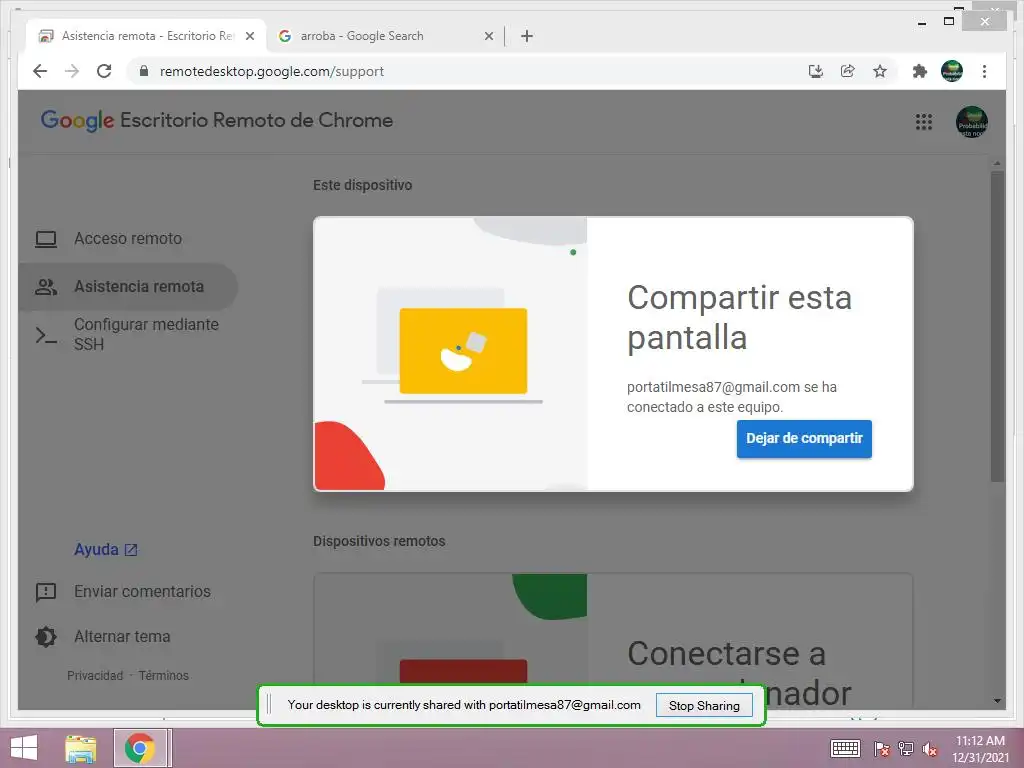Select Acceso remoto in sidebar
This screenshot has width=1024, height=768.
128,238
